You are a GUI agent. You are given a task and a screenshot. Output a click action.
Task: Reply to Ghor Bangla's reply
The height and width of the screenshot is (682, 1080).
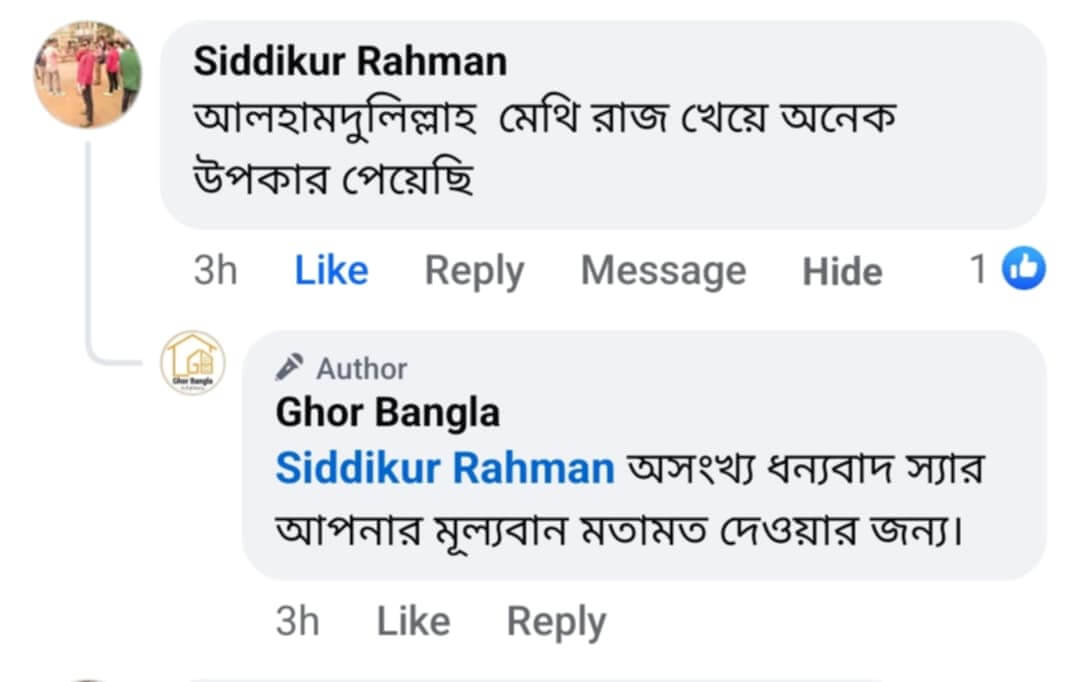pyautogui.click(x=556, y=622)
